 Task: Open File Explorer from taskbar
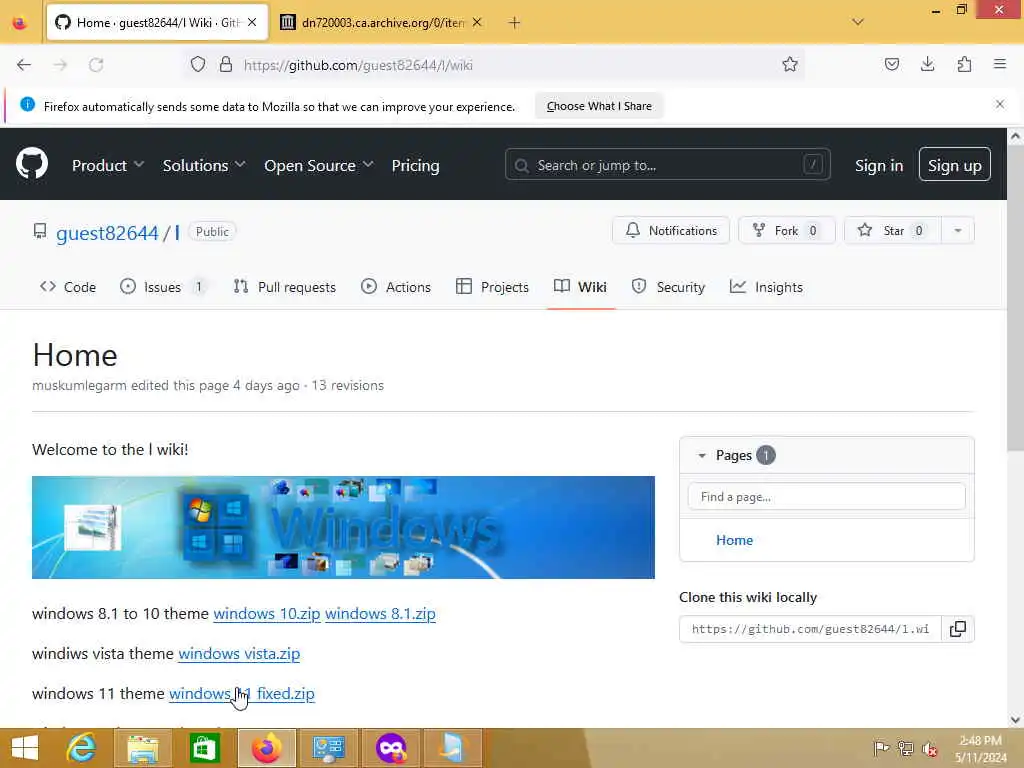point(142,748)
